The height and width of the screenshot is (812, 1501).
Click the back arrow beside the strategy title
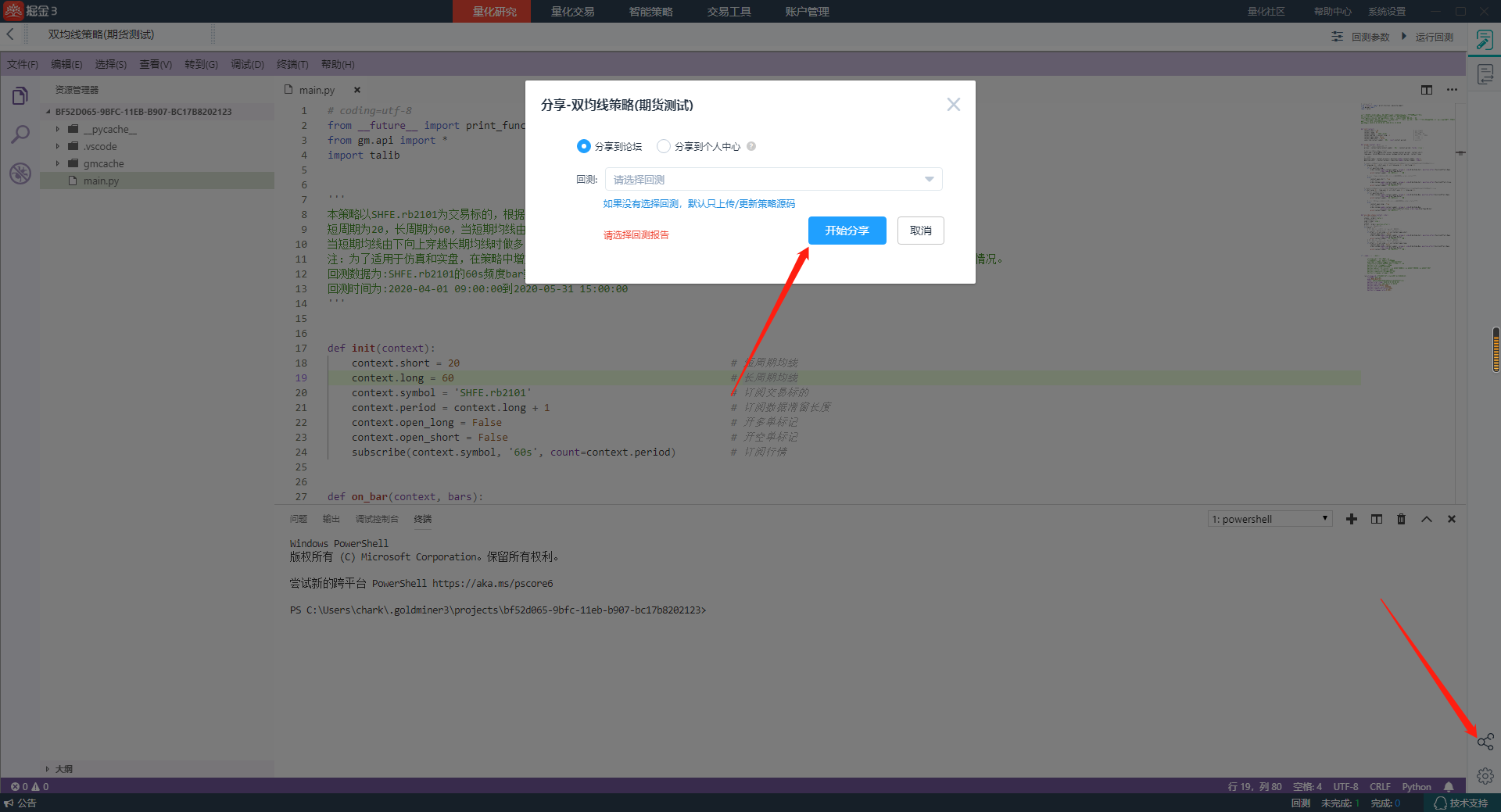point(10,34)
